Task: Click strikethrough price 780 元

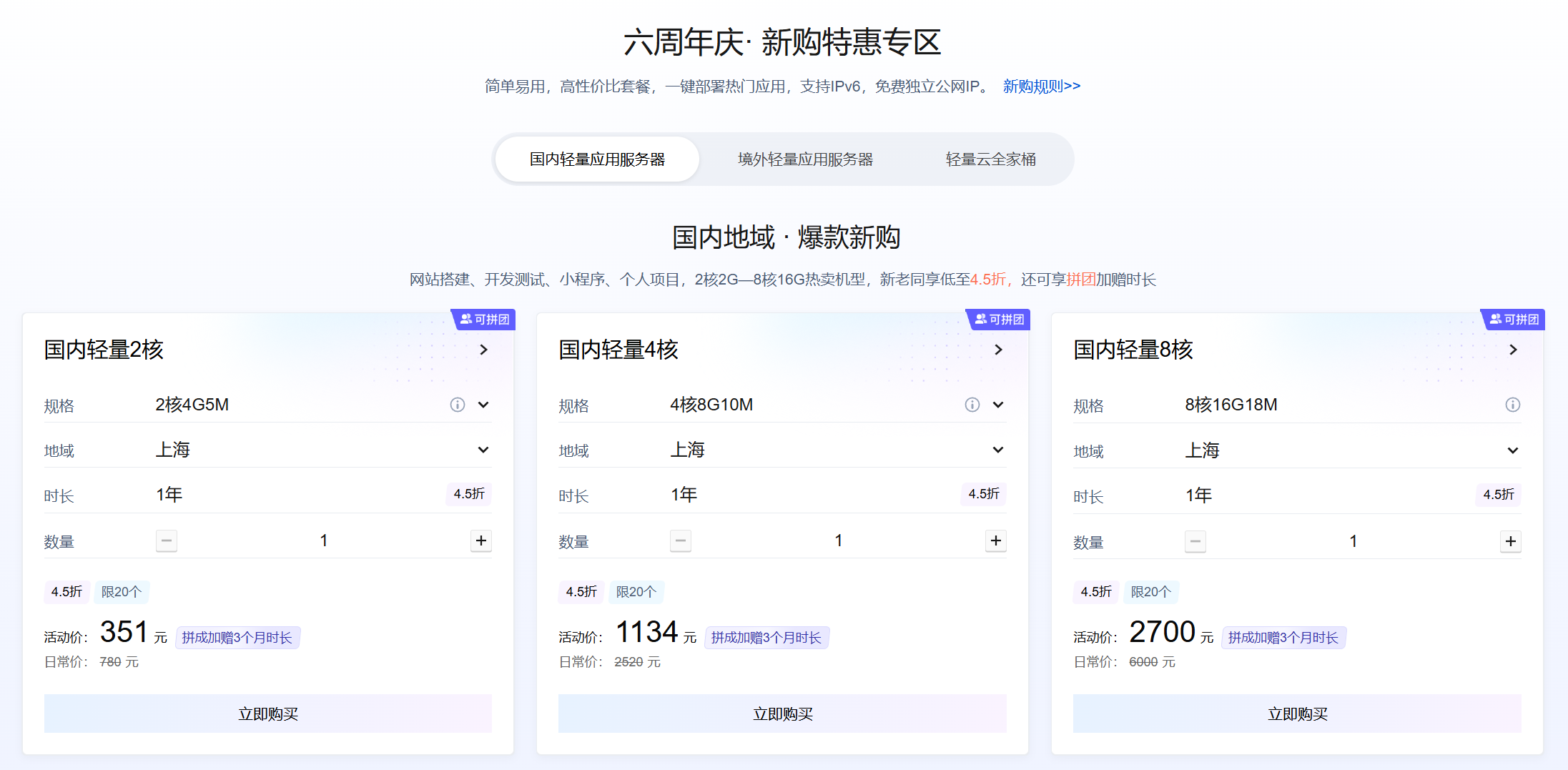Action: pyautogui.click(x=119, y=662)
